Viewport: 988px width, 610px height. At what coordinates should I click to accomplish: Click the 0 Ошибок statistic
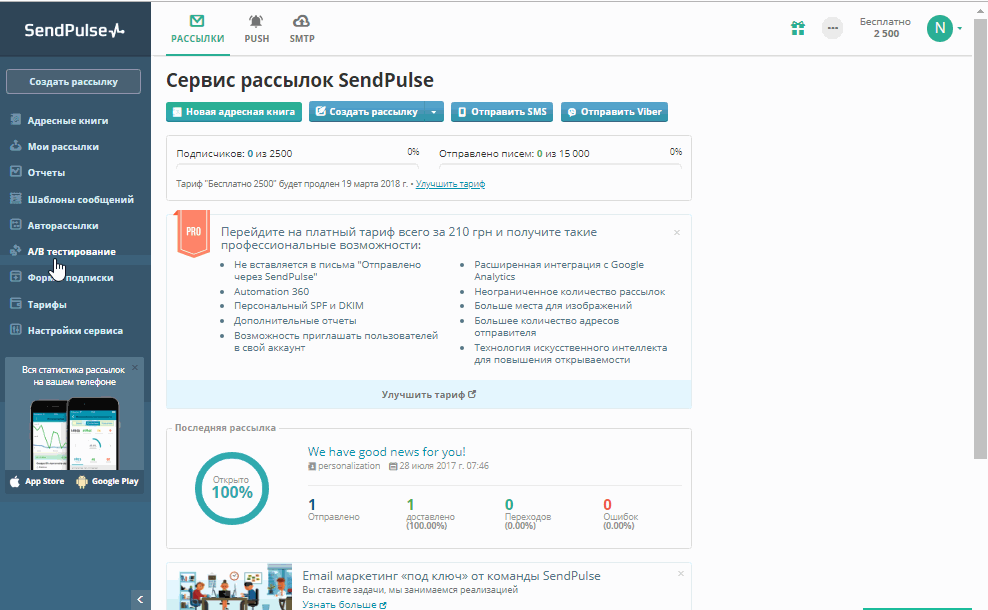pos(621,513)
